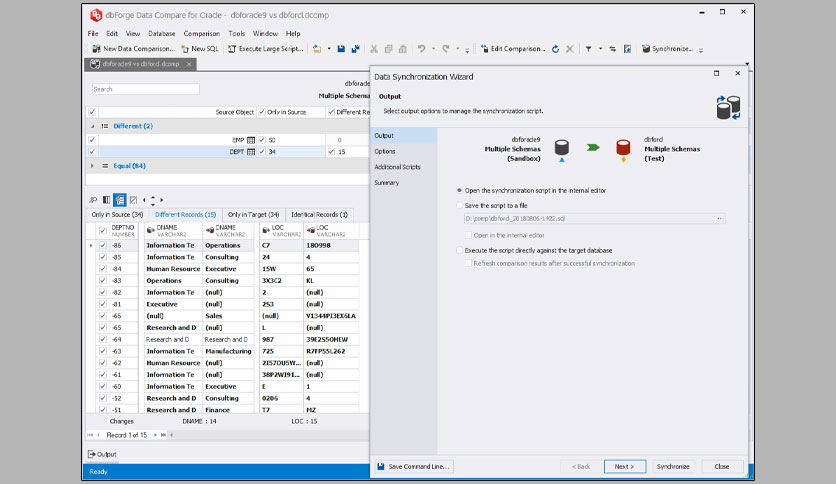The height and width of the screenshot is (484, 836).
Task: Click the Save All icon
Action: [x=356, y=49]
